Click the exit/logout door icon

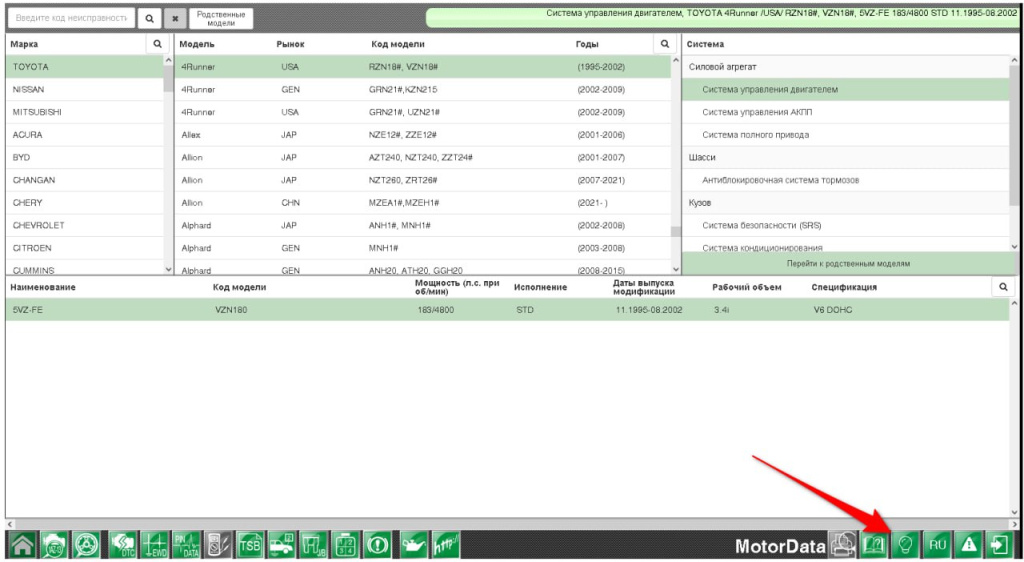(x=999, y=546)
